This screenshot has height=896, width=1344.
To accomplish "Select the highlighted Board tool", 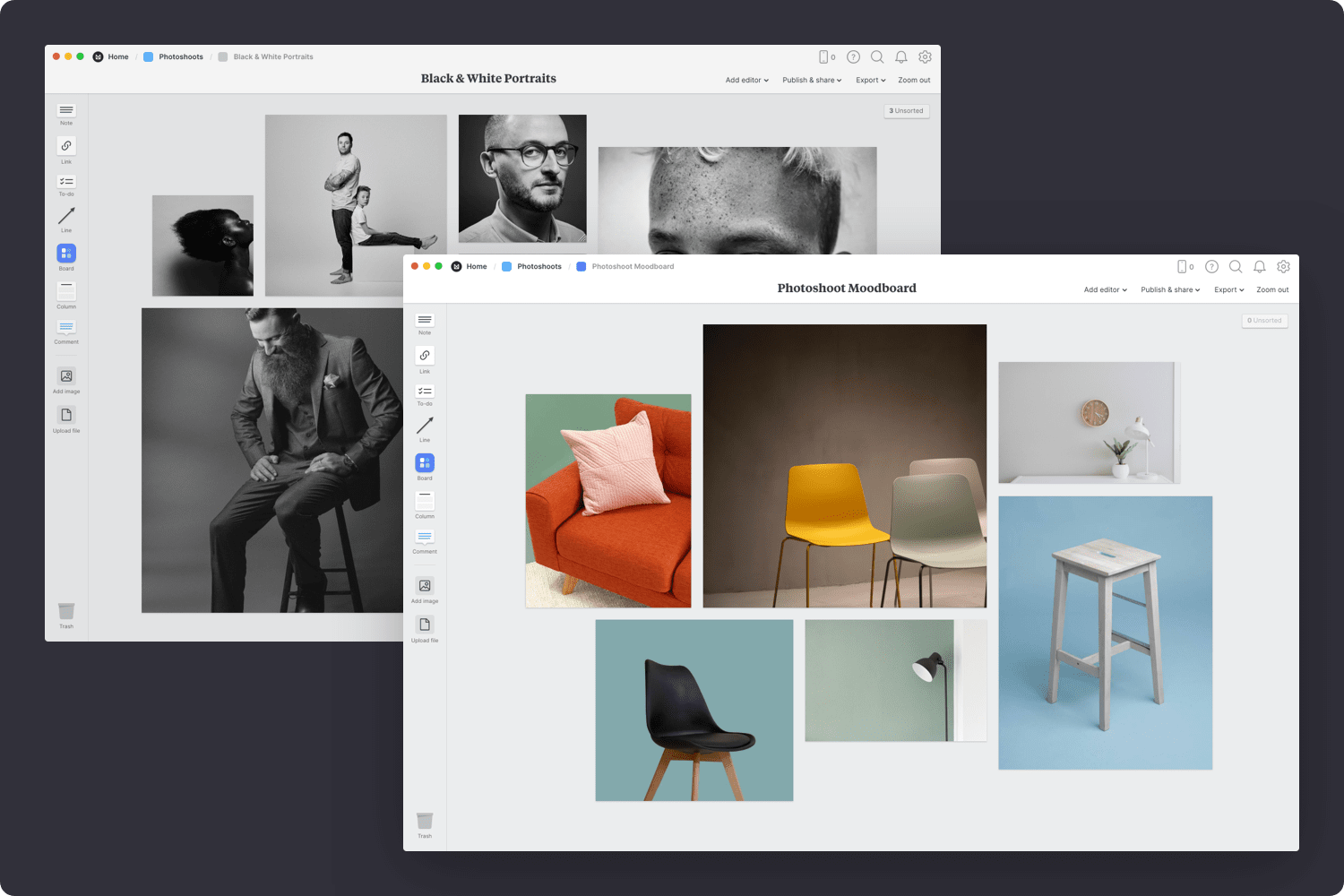I will [x=424, y=464].
